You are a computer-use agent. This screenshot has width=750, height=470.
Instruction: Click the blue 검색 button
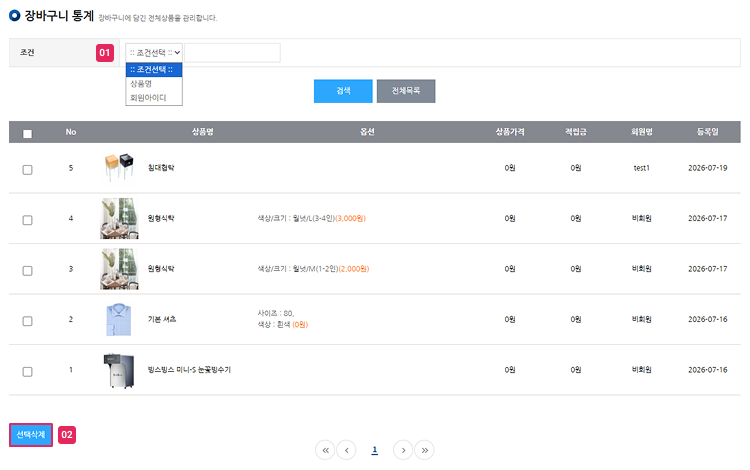(343, 91)
